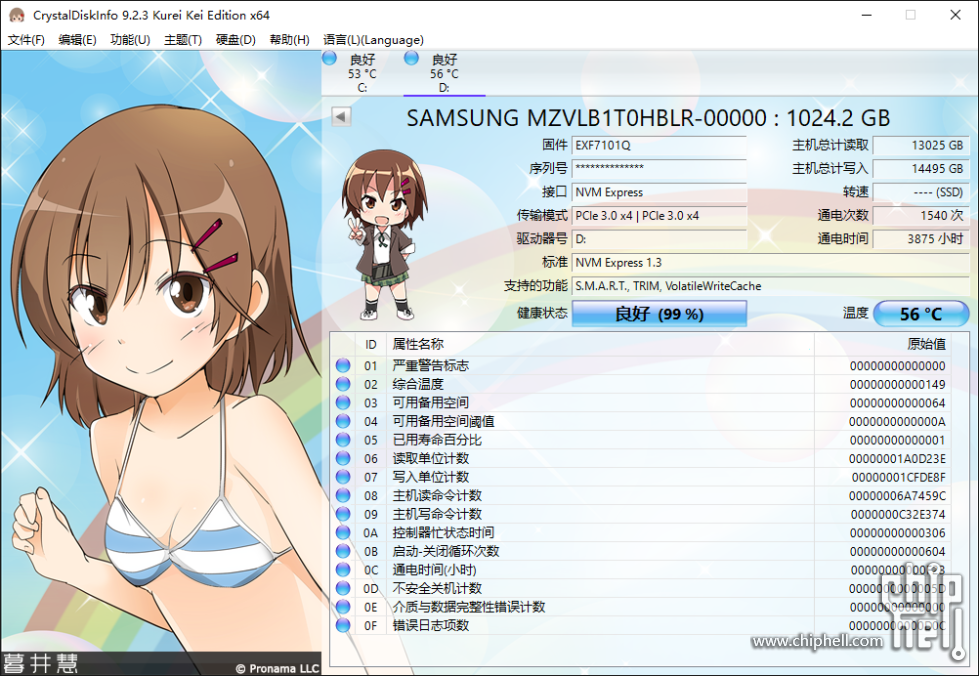
Task: Click the 原始值 column header
Action: [883, 344]
